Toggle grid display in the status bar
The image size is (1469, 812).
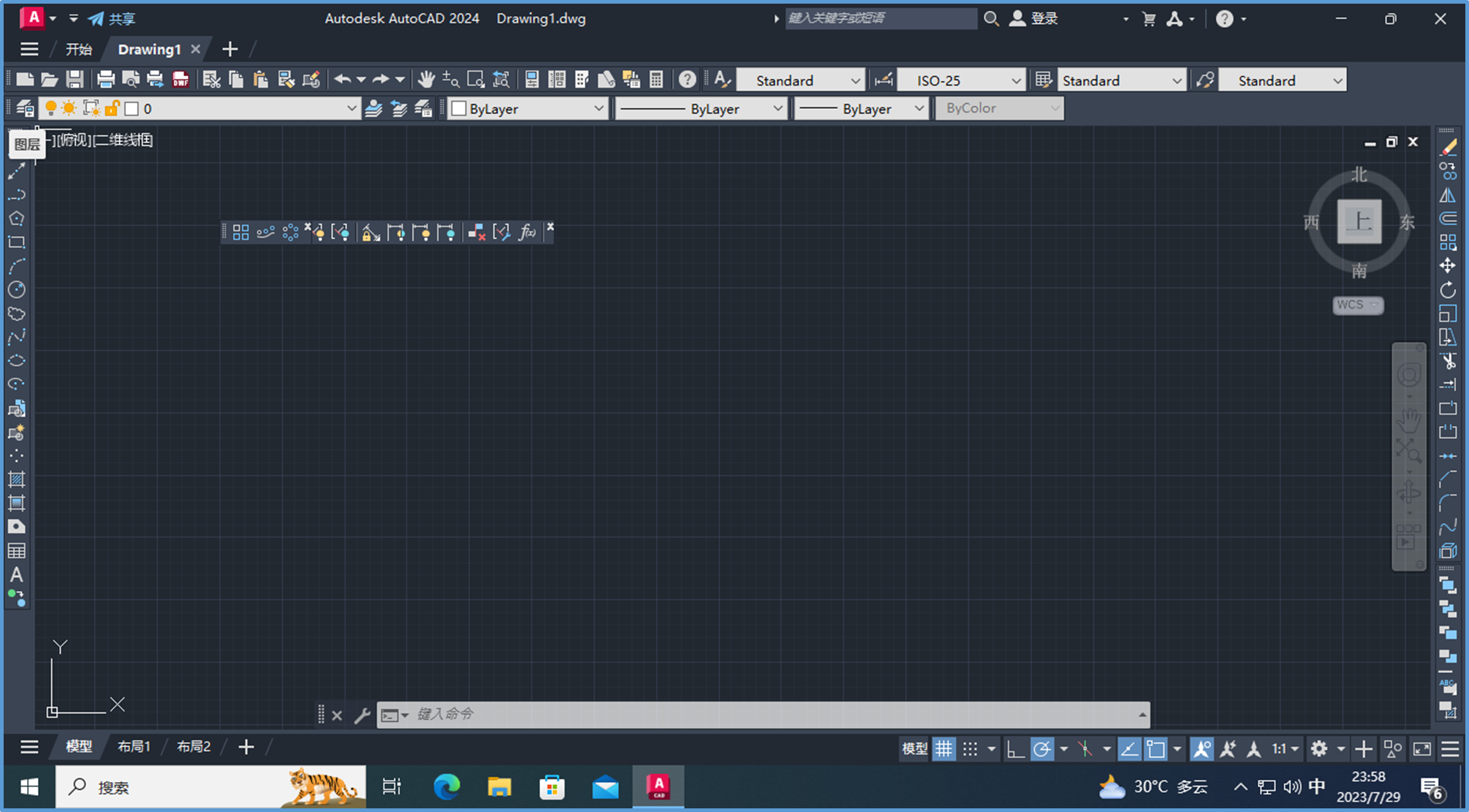click(944, 748)
